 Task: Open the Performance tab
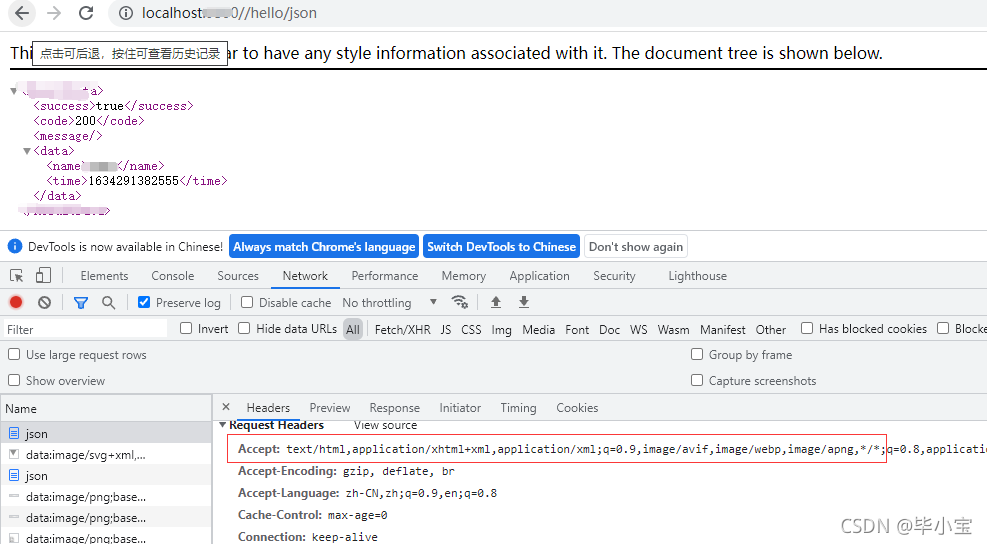tap(385, 276)
